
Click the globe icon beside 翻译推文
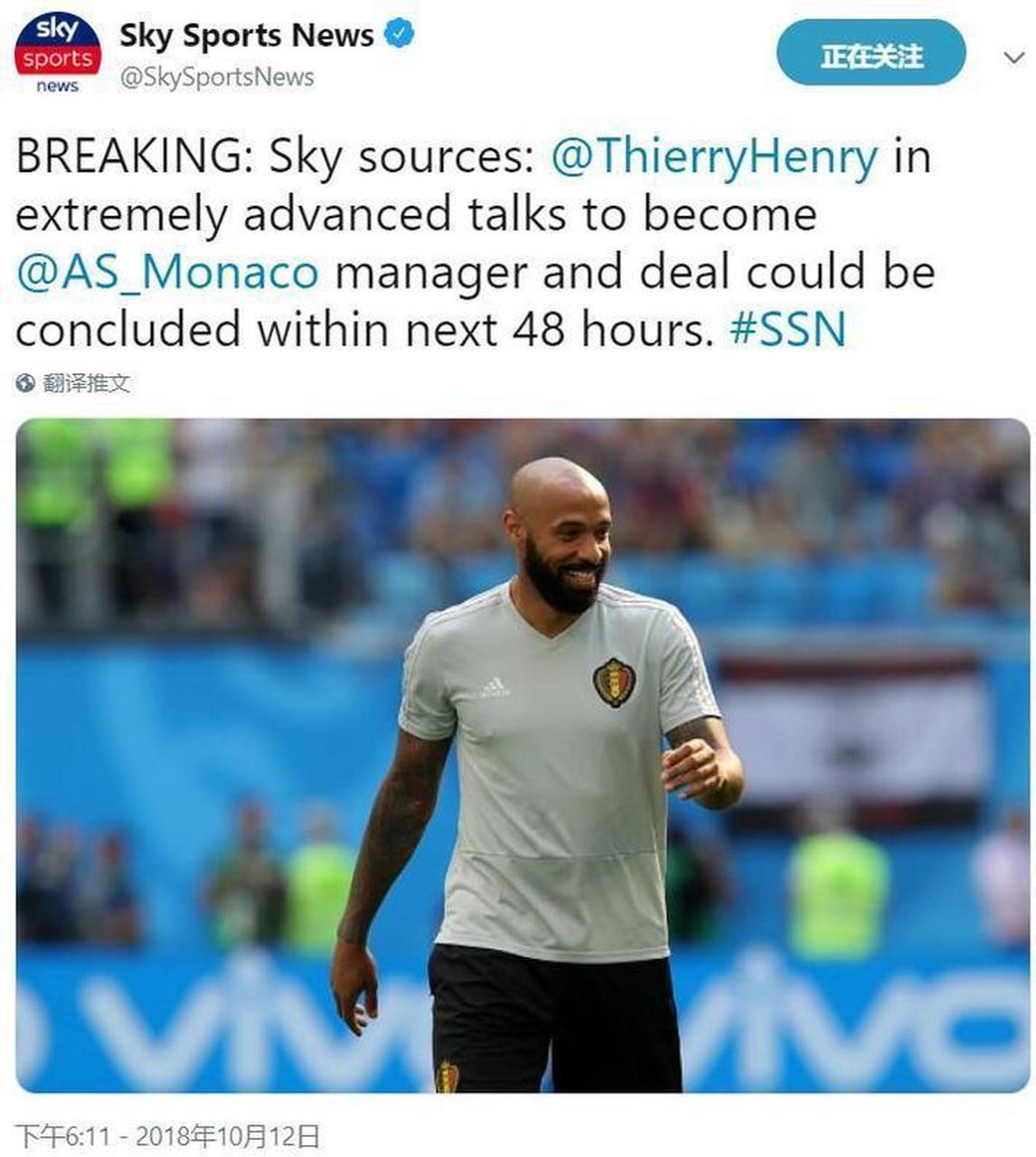(25, 383)
